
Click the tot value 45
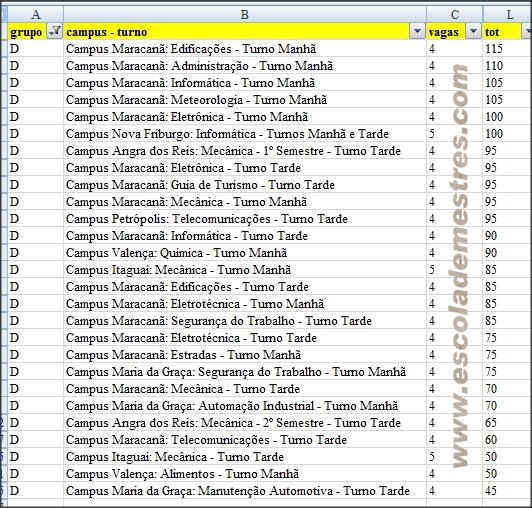pyautogui.click(x=491, y=491)
